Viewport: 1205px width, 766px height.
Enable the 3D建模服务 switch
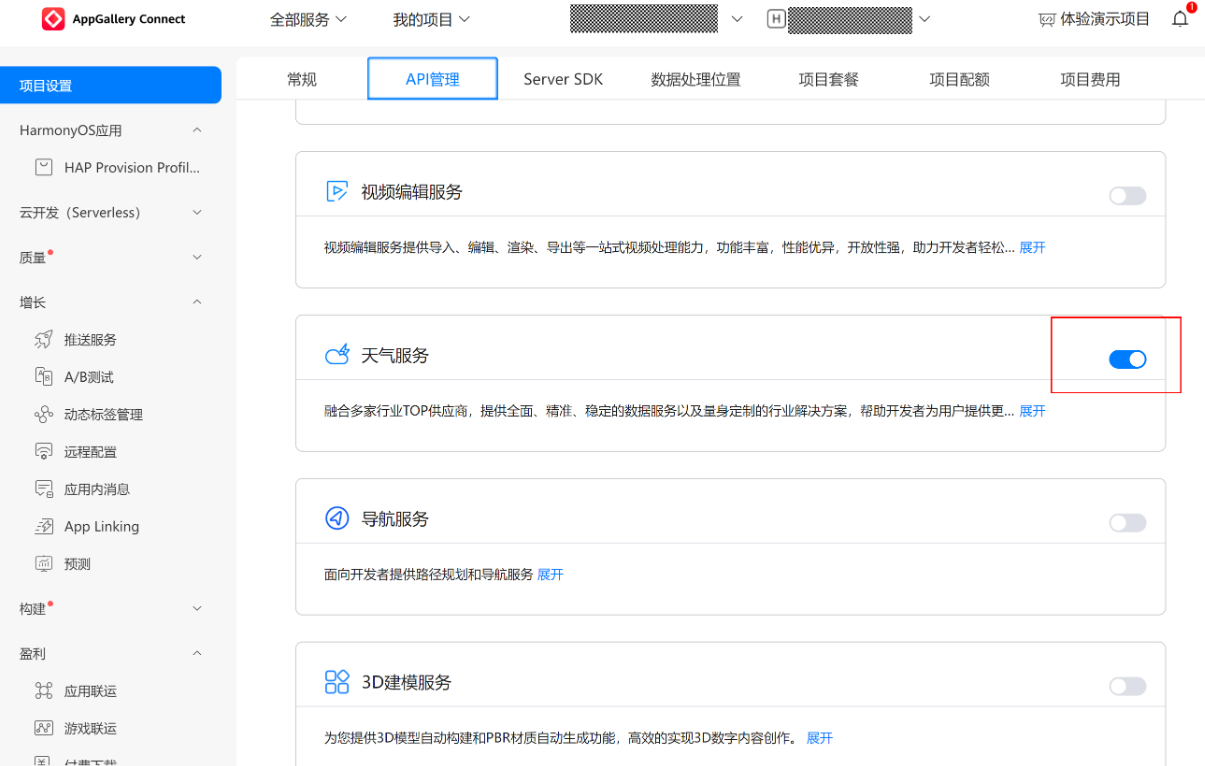[x=1127, y=686]
